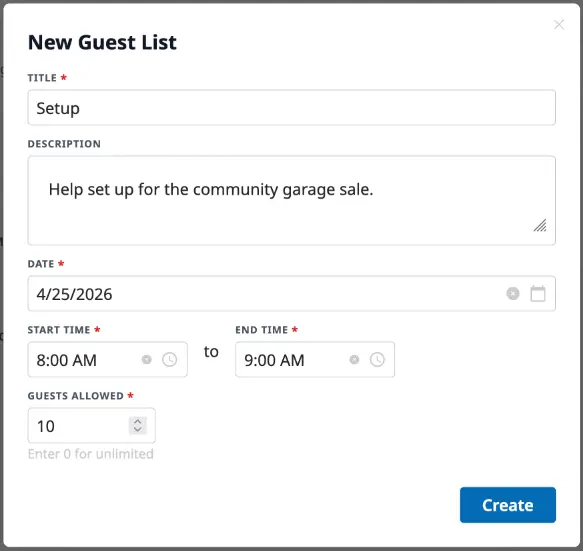Clear the date with the X icon
This screenshot has width=583, height=551.
point(513,293)
